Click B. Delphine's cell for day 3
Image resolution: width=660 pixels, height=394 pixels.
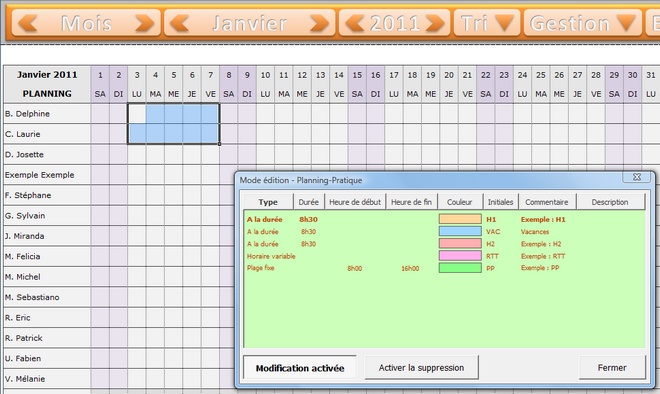point(137,114)
